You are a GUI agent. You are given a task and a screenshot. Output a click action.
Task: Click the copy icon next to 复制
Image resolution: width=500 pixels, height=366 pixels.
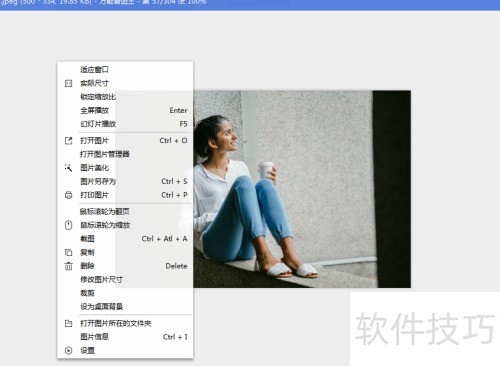click(x=68, y=252)
